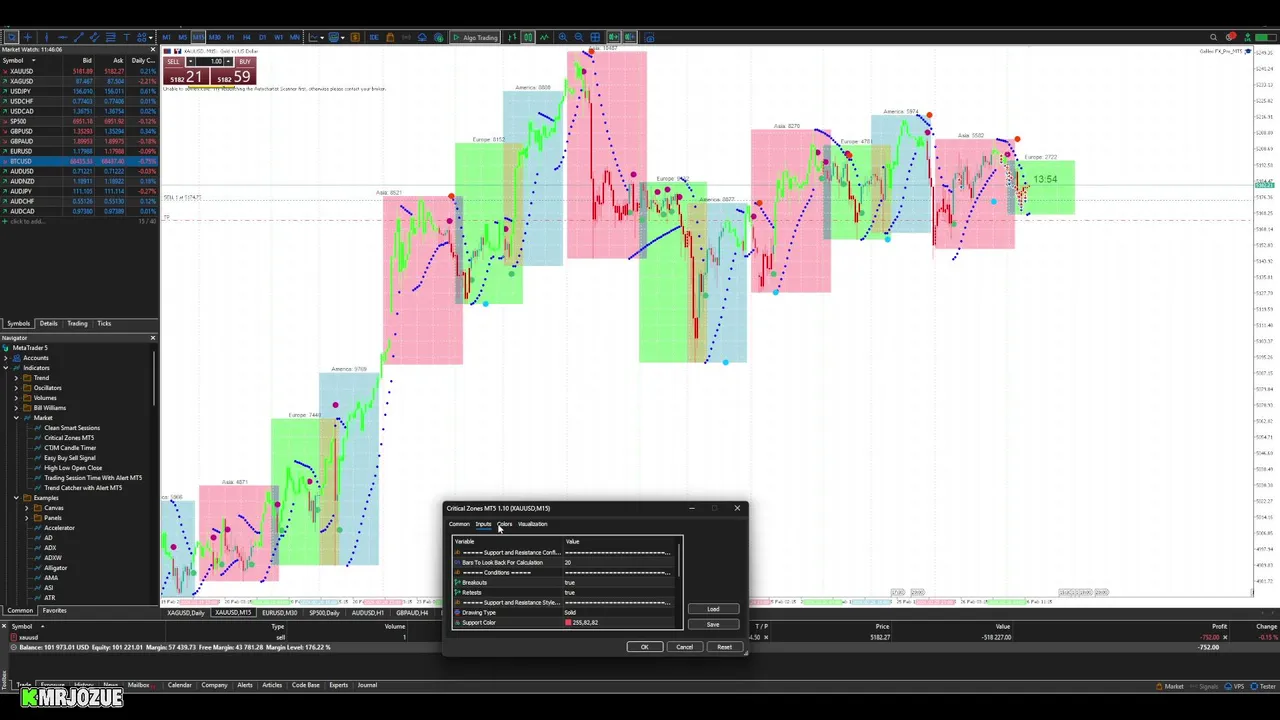Image resolution: width=1280 pixels, height=720 pixels.
Task: Switch to Common tab in indicator dialog
Action: [x=459, y=524]
